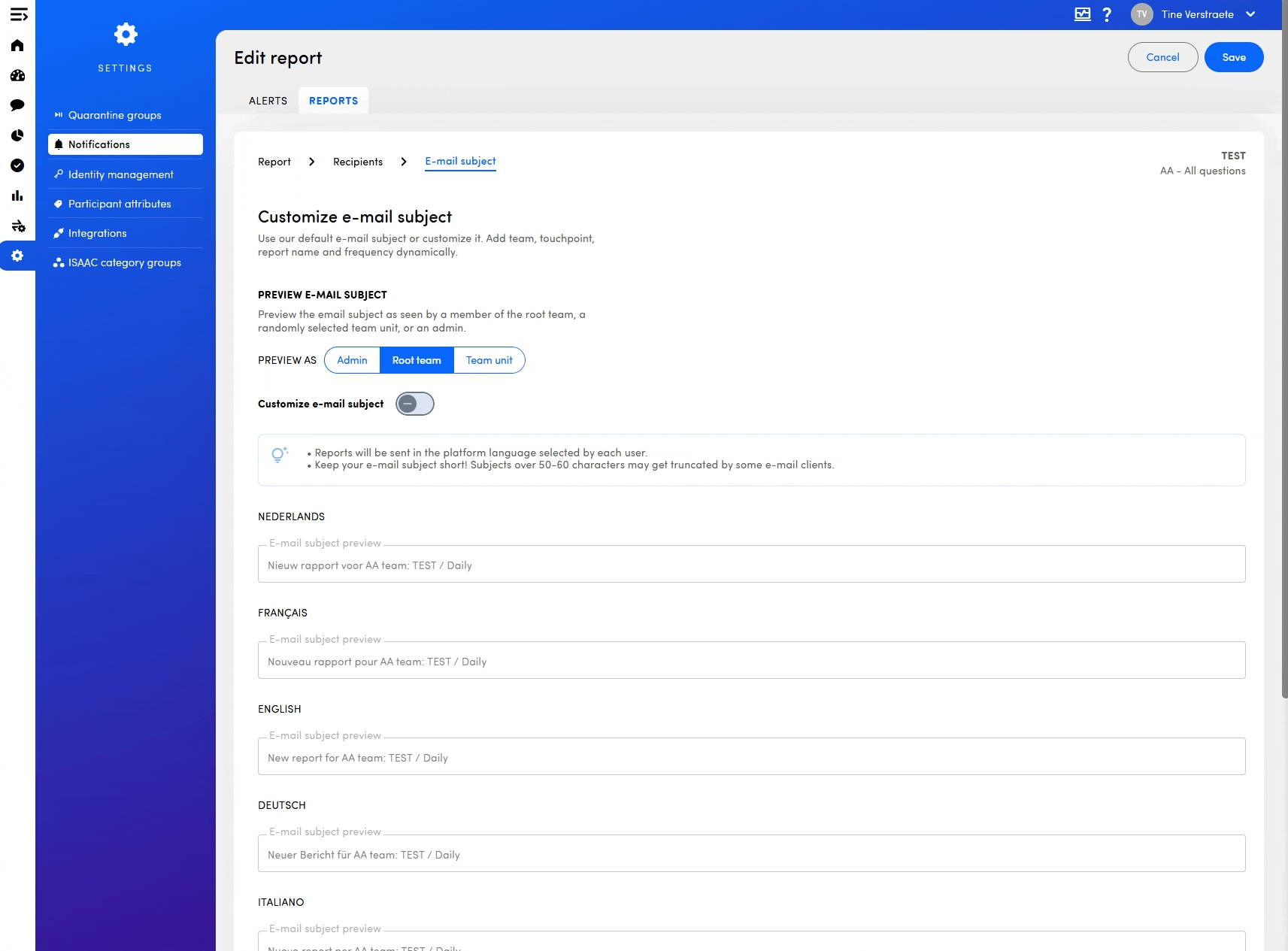Click the Save button
The width and height of the screenshot is (1288, 951).
(x=1233, y=57)
